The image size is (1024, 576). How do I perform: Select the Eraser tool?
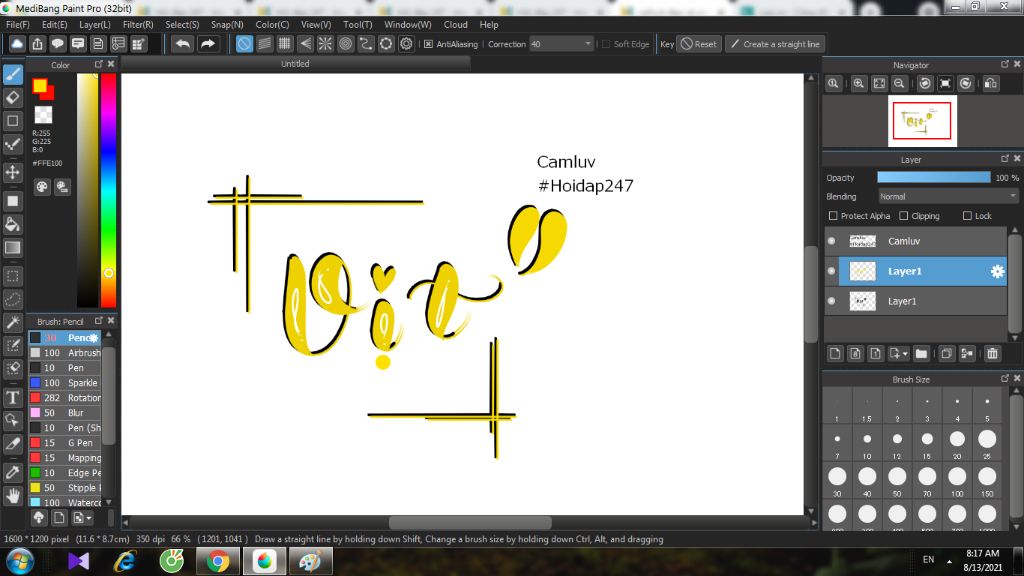[x=12, y=97]
